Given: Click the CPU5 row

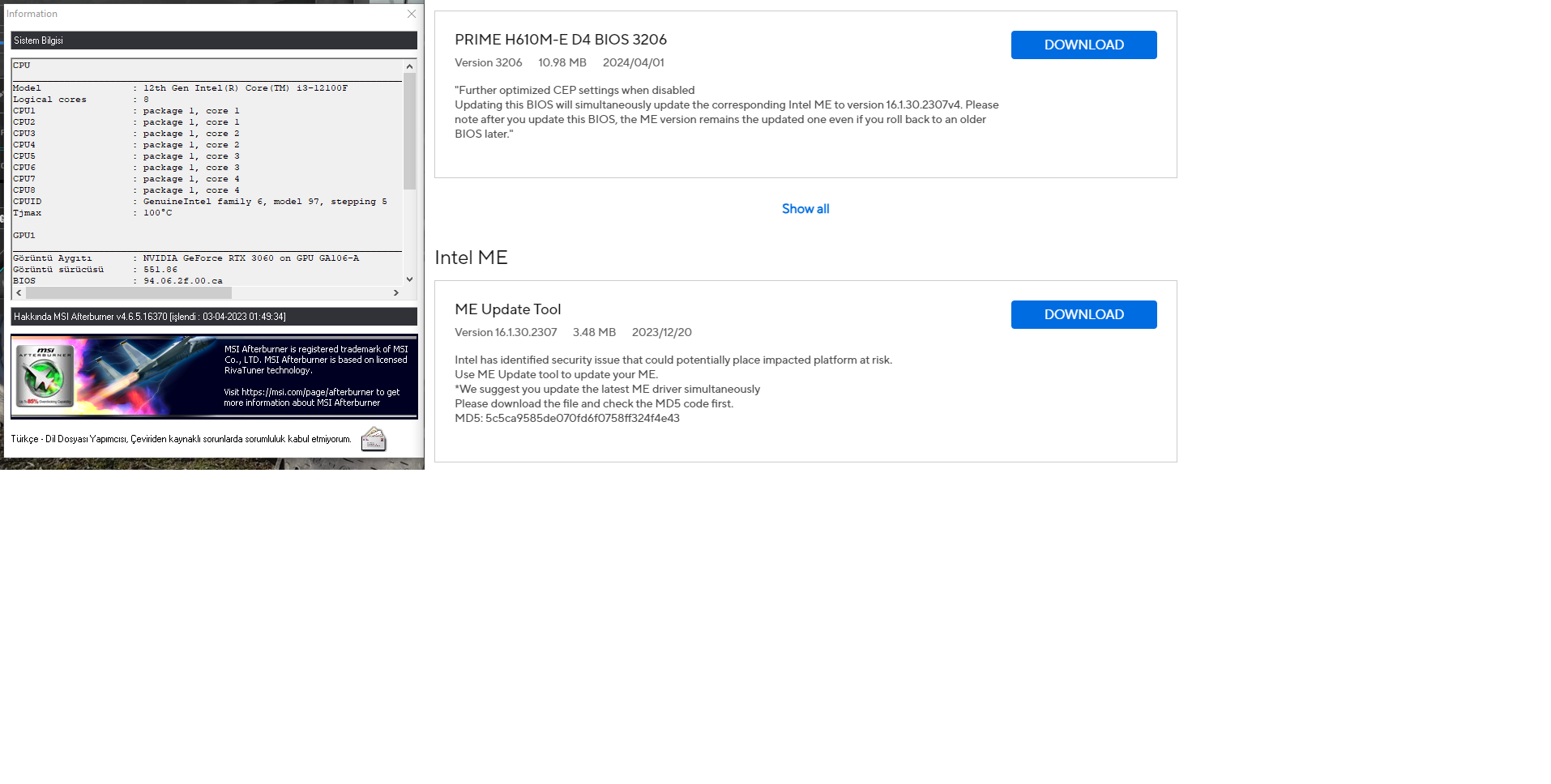Looking at the screenshot, I should 126,156.
